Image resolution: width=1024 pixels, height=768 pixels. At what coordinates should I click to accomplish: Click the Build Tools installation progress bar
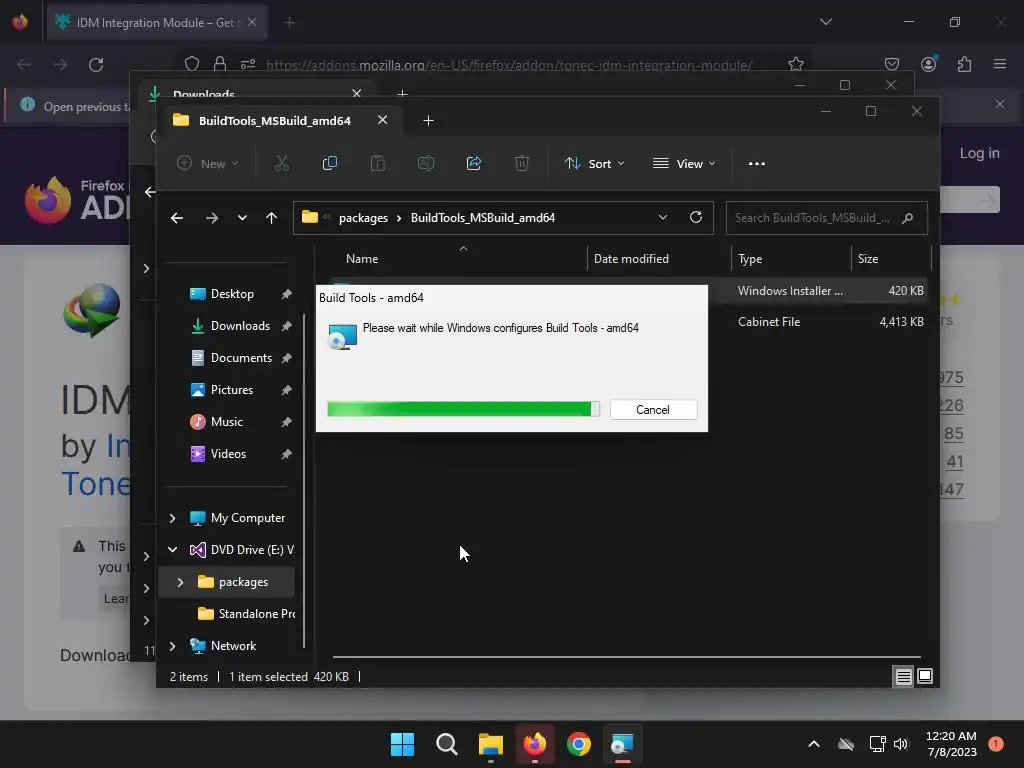tap(463, 409)
